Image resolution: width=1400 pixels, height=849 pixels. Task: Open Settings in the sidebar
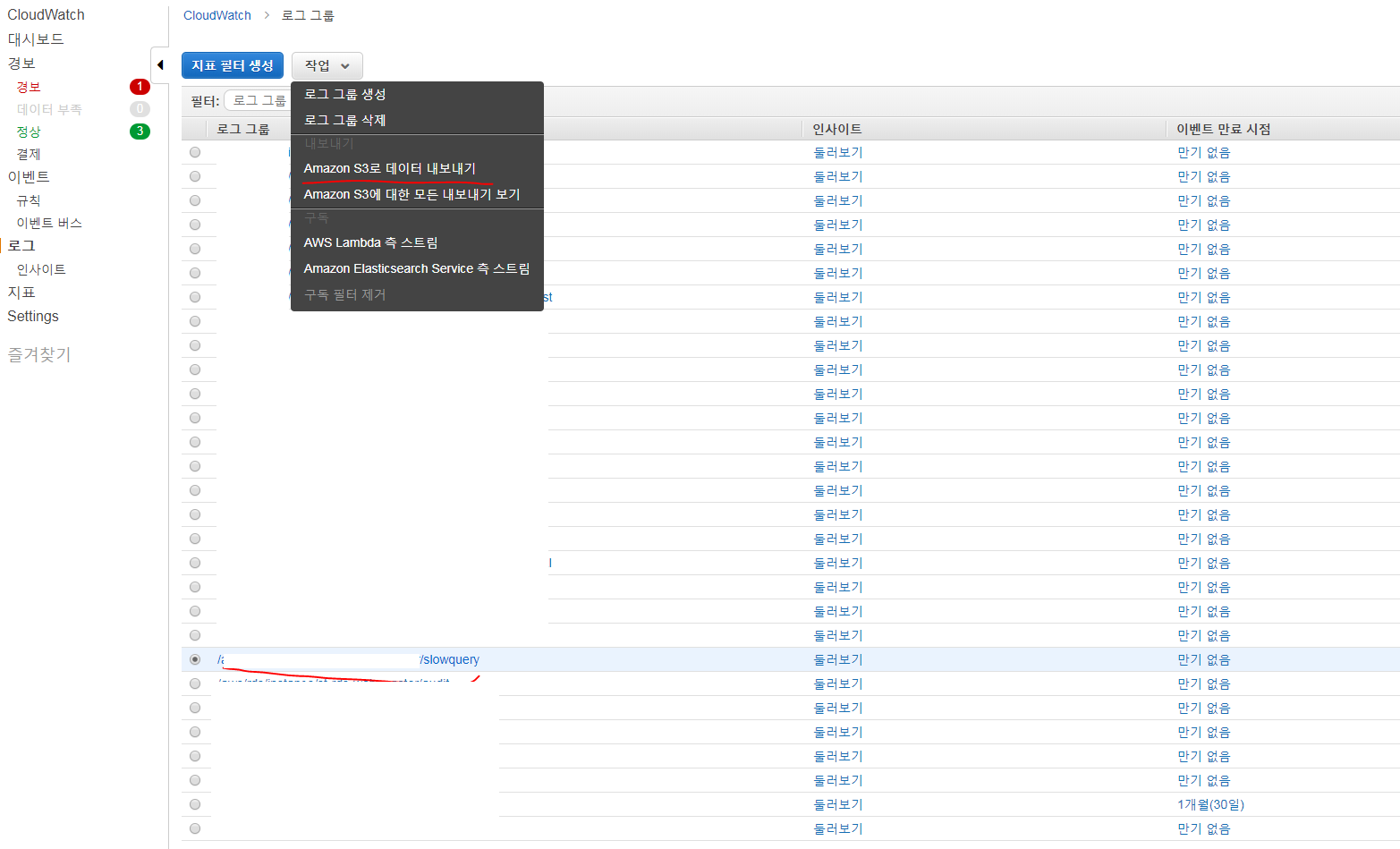click(33, 316)
